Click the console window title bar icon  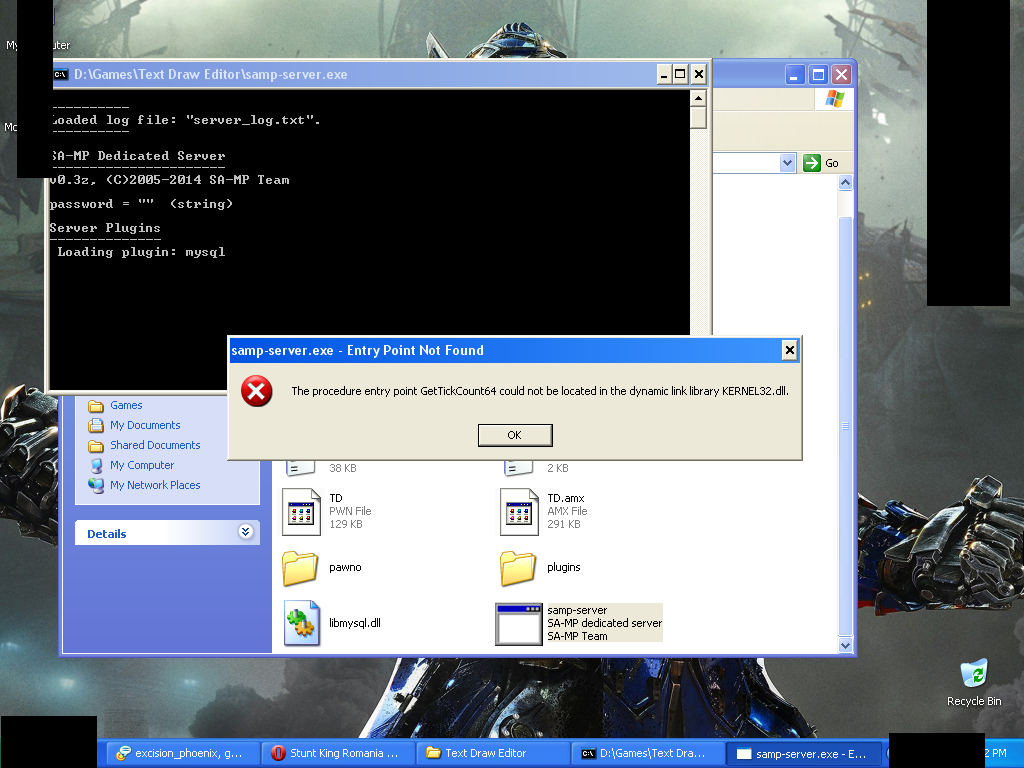[x=60, y=74]
